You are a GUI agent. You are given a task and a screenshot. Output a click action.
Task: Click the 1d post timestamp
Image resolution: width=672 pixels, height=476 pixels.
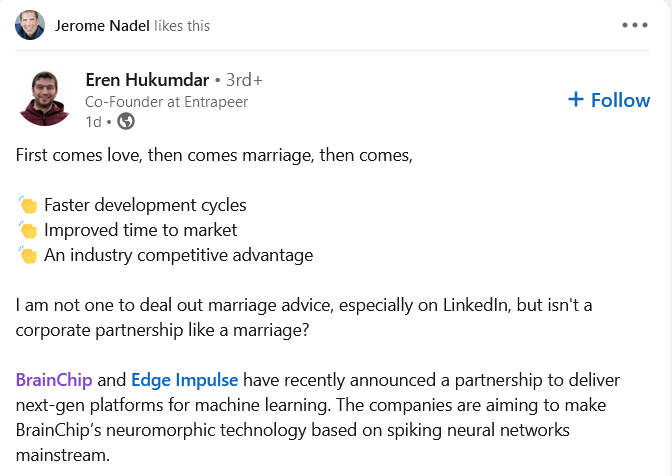tap(93, 122)
